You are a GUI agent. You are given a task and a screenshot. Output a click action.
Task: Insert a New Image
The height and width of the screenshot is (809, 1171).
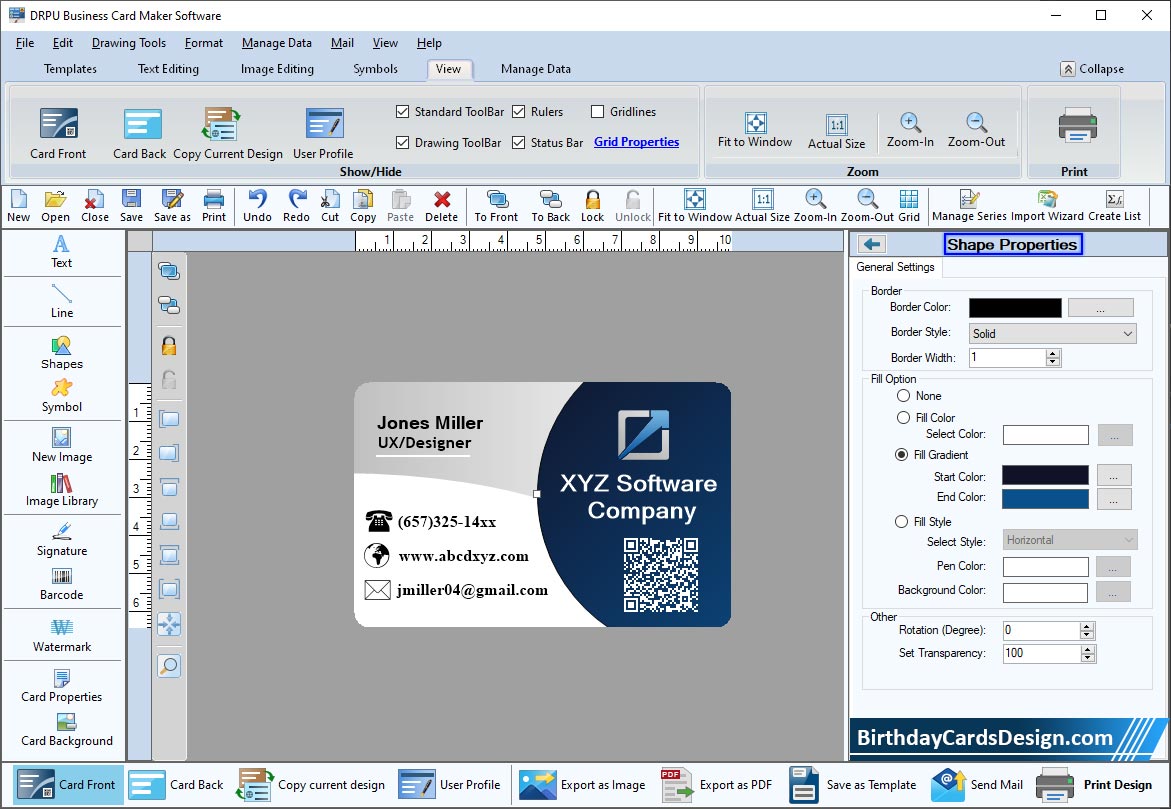[61, 446]
